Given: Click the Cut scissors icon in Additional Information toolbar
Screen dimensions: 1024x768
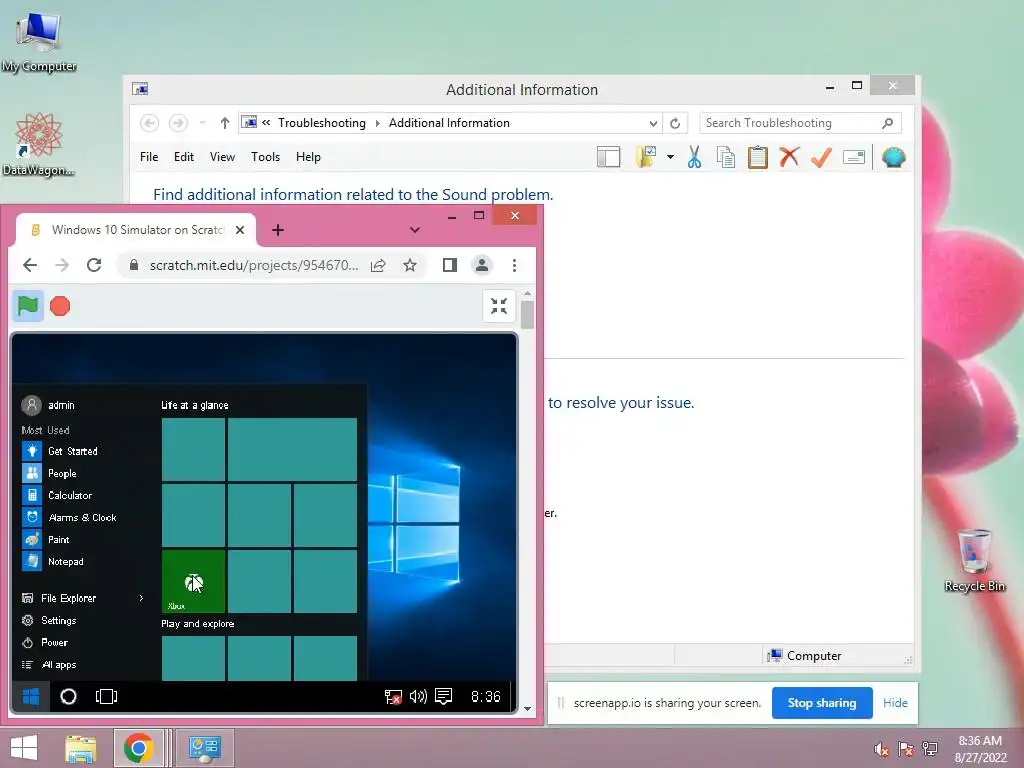Looking at the screenshot, I should 694,157.
